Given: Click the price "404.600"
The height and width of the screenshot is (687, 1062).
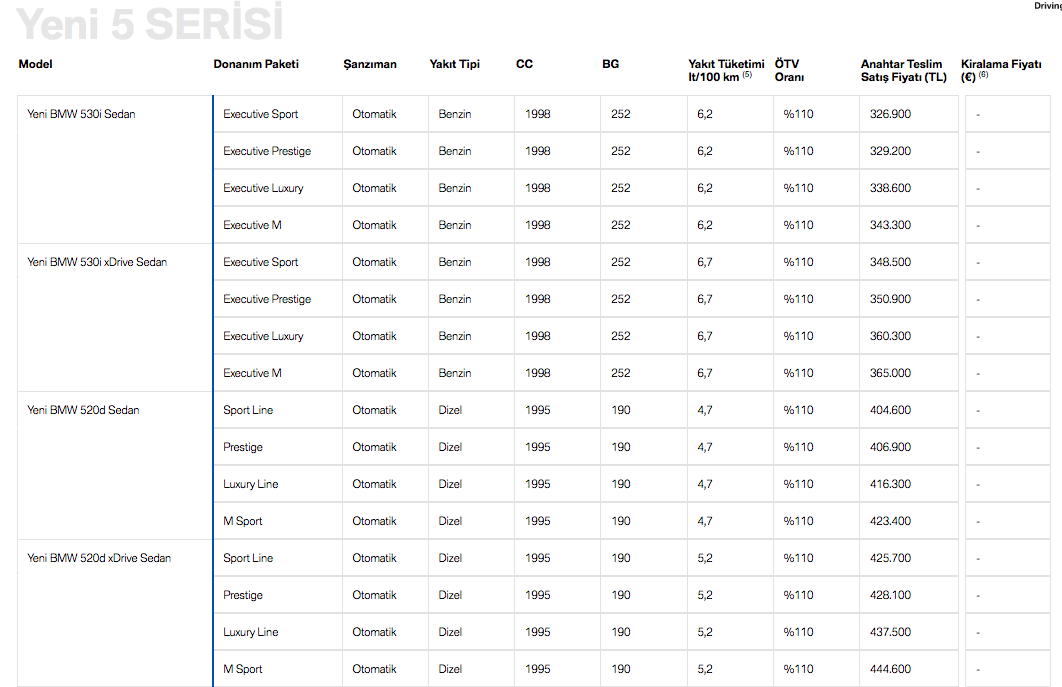Looking at the screenshot, I should (891, 410).
